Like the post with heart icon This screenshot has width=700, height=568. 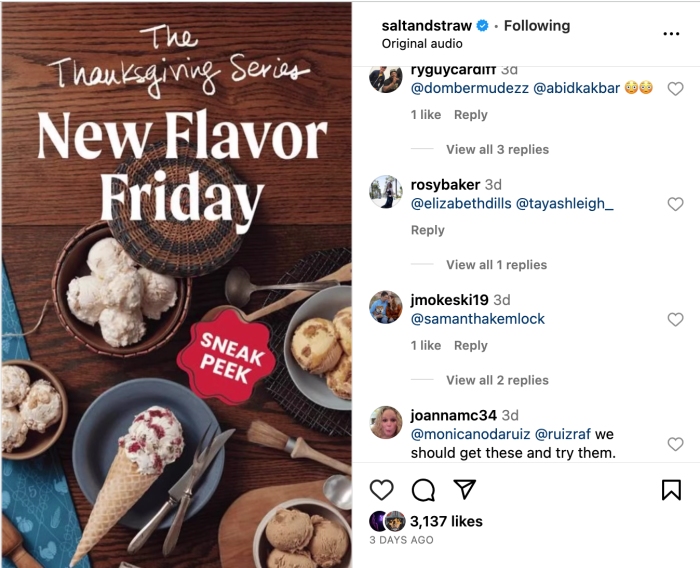point(382,490)
